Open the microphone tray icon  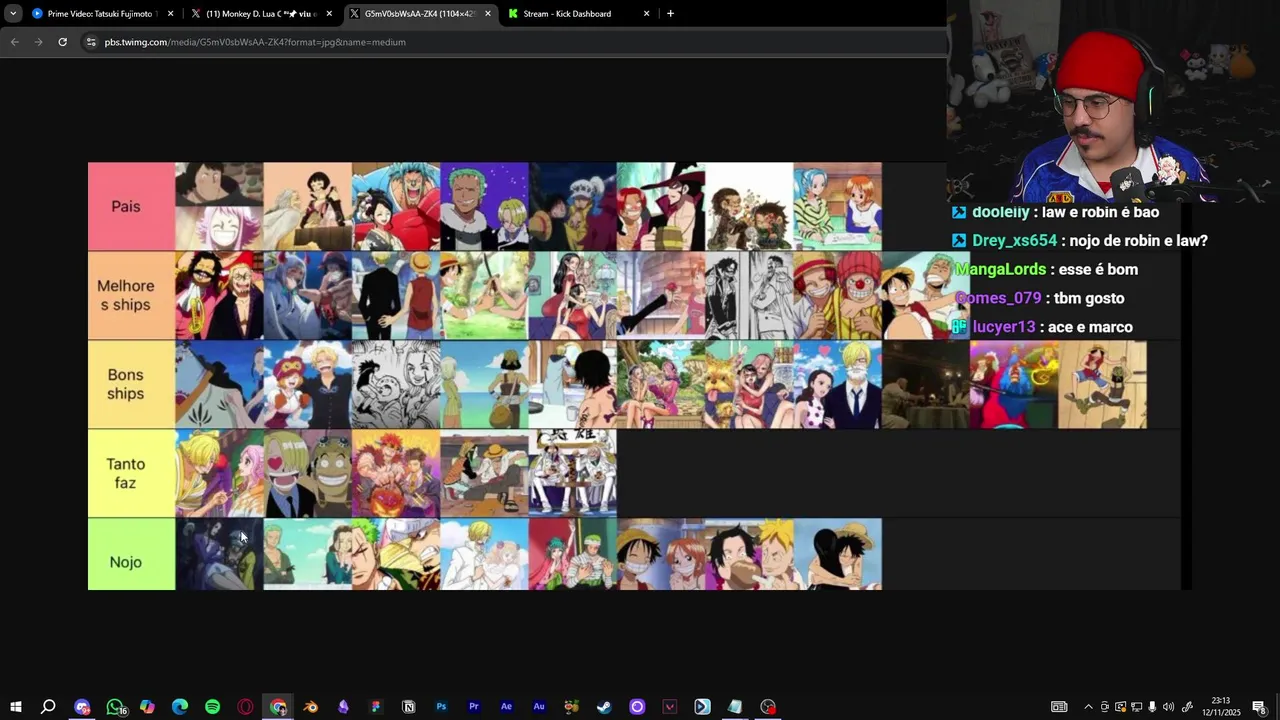1152,707
